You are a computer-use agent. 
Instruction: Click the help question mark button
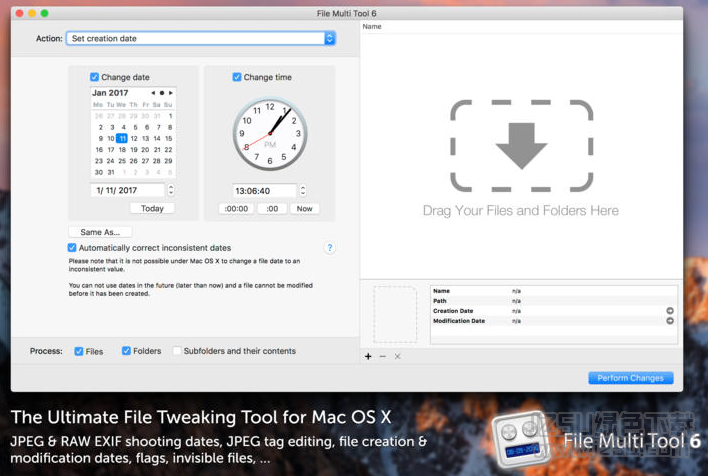pyautogui.click(x=329, y=248)
